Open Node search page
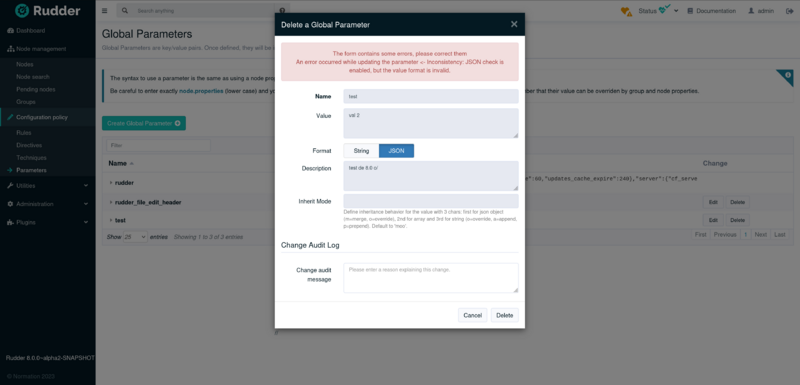This screenshot has height=385, width=800. pyautogui.click(x=33, y=77)
